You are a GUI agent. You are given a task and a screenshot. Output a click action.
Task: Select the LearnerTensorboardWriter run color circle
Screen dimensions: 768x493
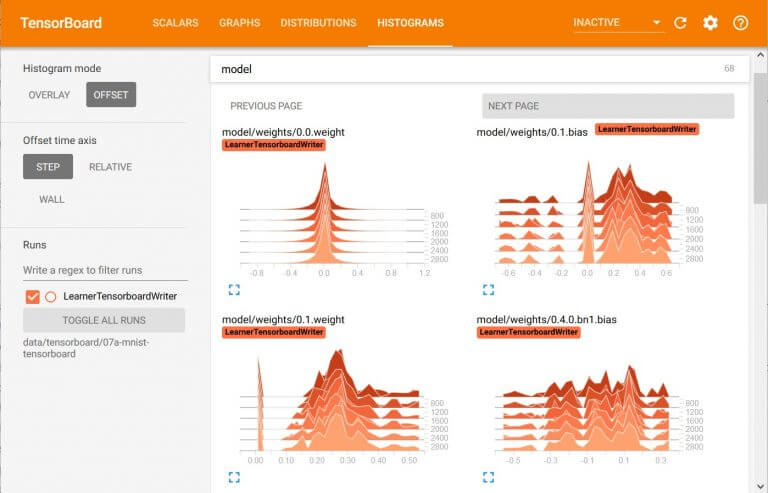50,296
